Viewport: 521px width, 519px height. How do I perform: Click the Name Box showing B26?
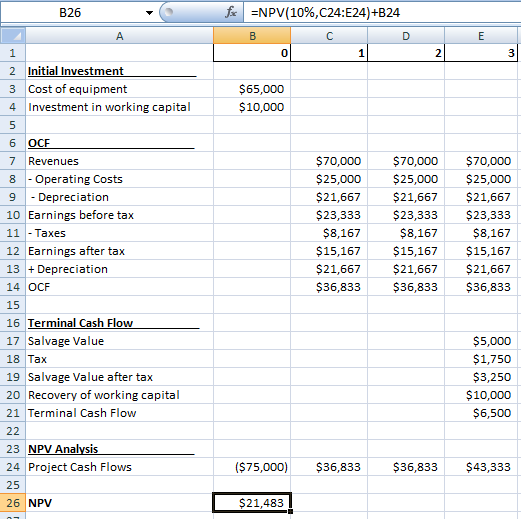pyautogui.click(x=70, y=13)
